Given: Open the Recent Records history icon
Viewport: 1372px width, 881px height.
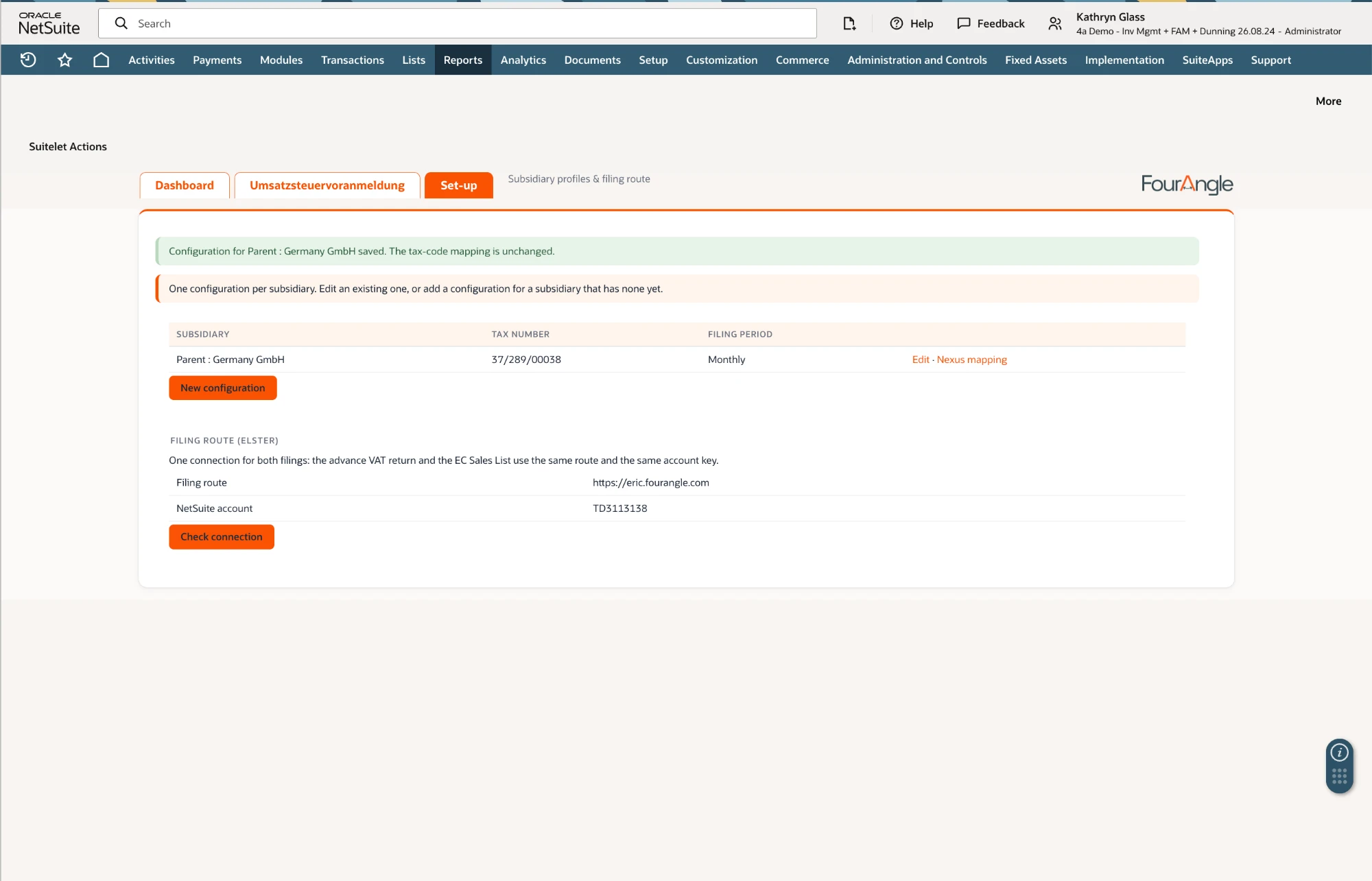Looking at the screenshot, I should pyautogui.click(x=28, y=60).
